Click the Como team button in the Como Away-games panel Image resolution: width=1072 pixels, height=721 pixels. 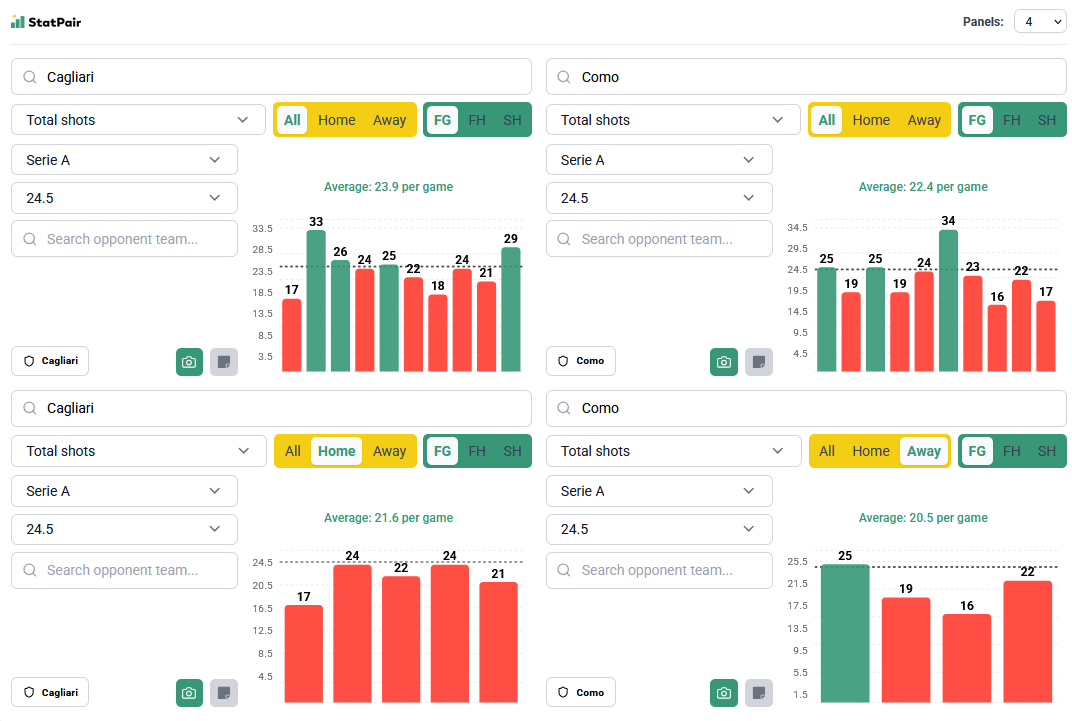coord(581,692)
